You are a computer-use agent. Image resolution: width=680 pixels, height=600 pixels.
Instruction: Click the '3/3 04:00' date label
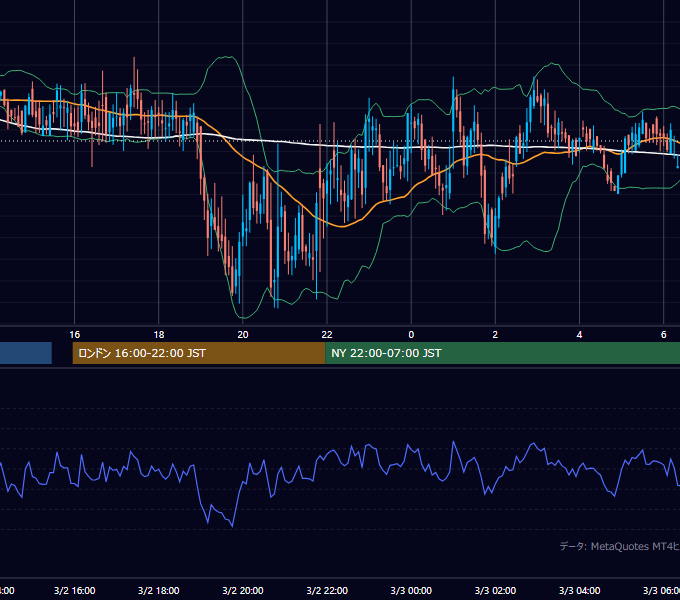tap(579, 590)
